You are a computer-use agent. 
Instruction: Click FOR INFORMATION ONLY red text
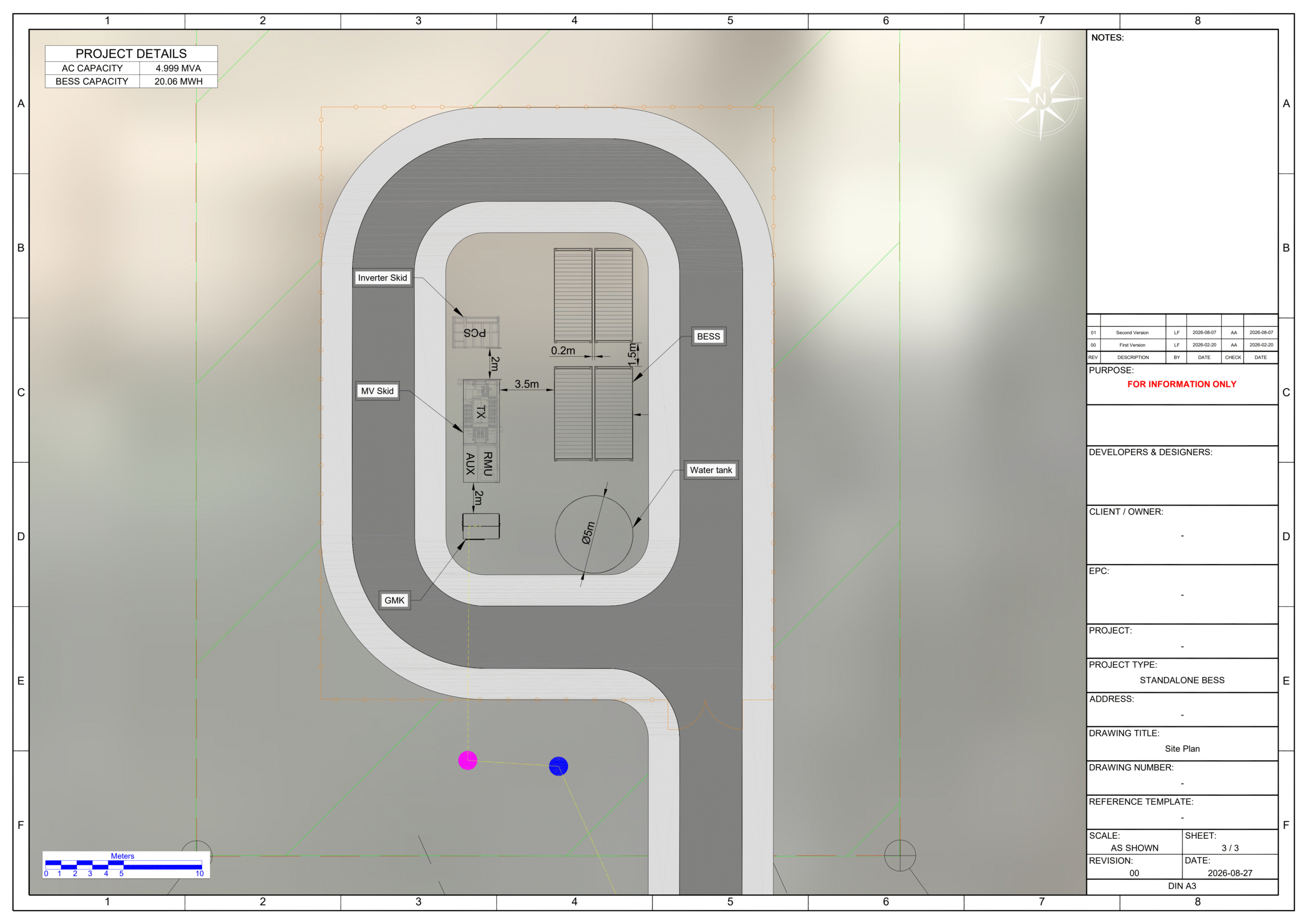click(x=1182, y=384)
